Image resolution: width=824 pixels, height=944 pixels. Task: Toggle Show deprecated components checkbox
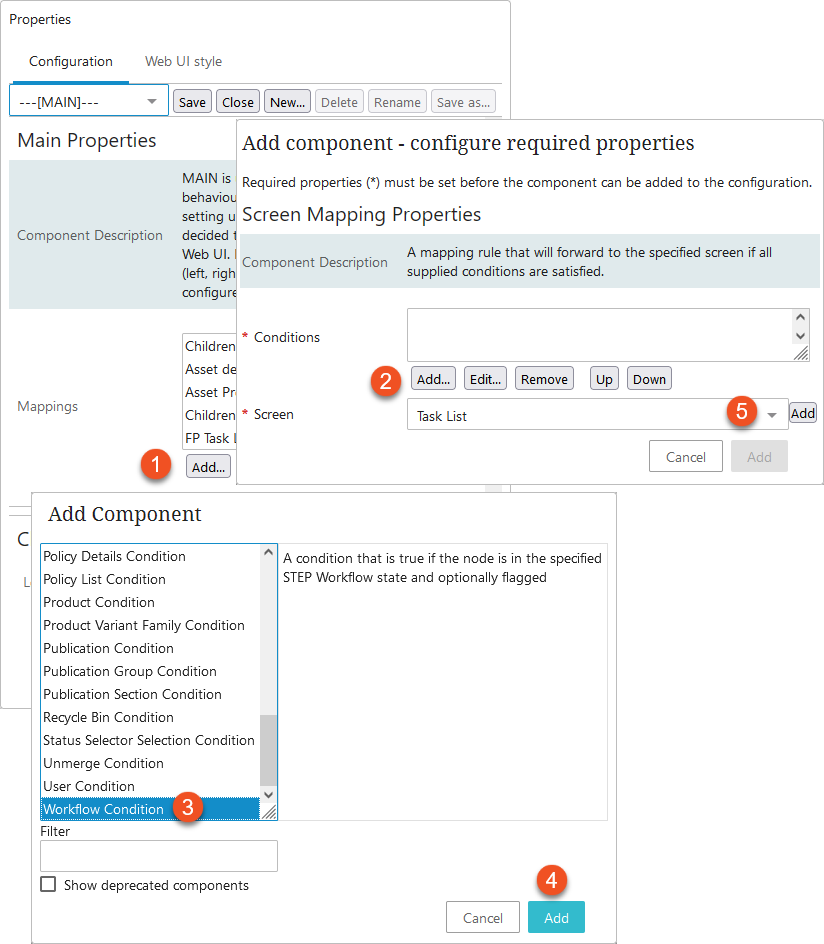coord(48,884)
